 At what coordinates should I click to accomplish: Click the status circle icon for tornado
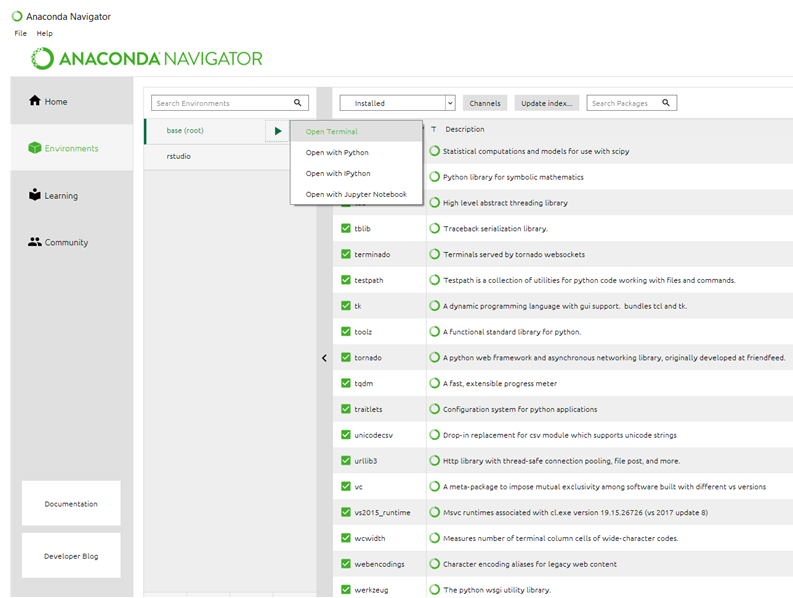pos(434,357)
